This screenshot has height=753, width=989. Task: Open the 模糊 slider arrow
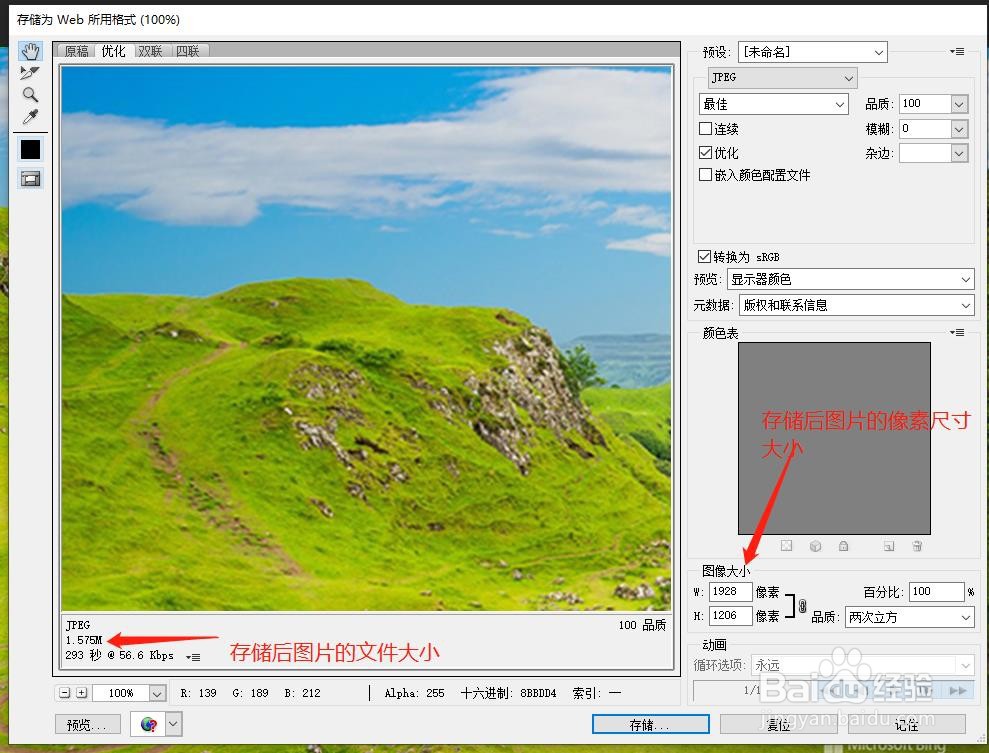(x=959, y=129)
